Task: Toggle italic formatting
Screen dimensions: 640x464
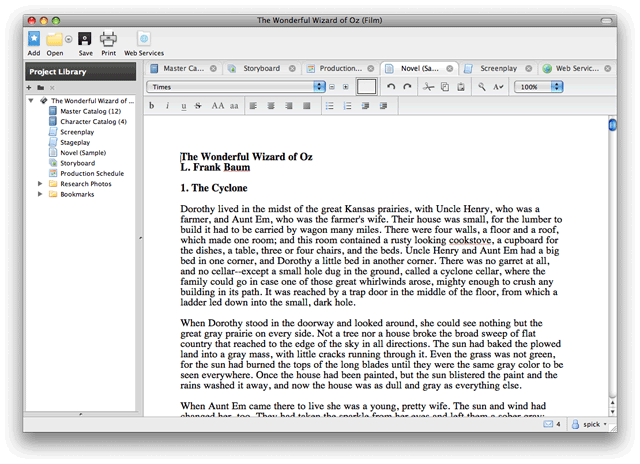Action: (167, 106)
